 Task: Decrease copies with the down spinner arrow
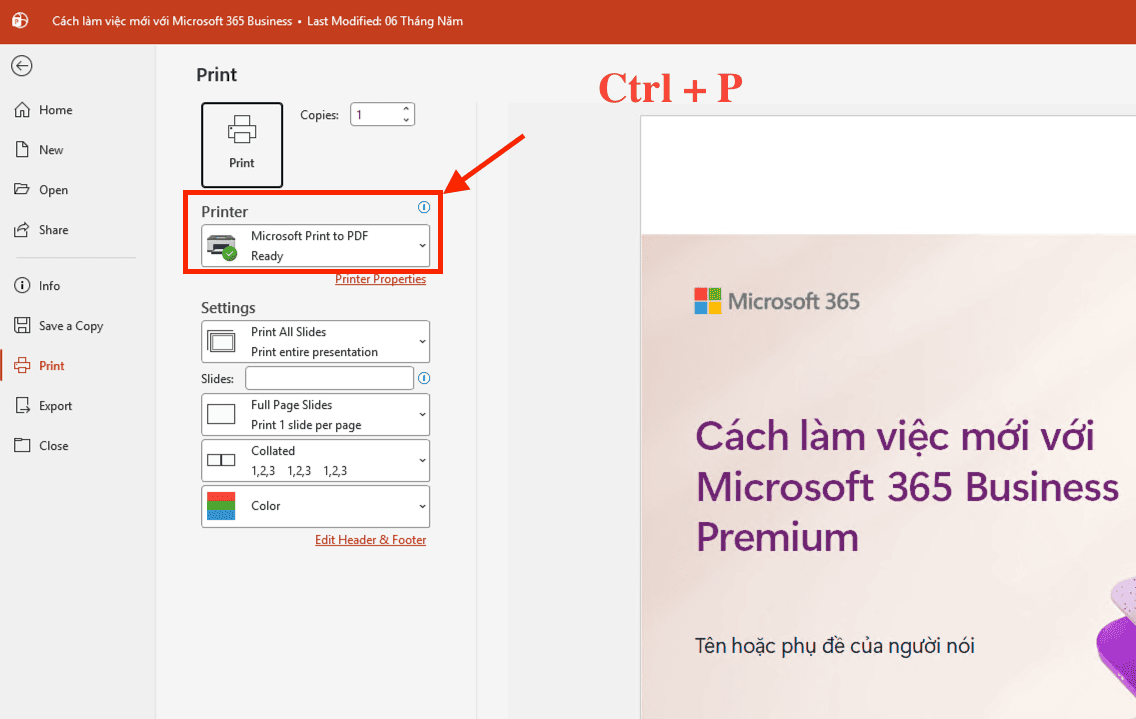406,120
